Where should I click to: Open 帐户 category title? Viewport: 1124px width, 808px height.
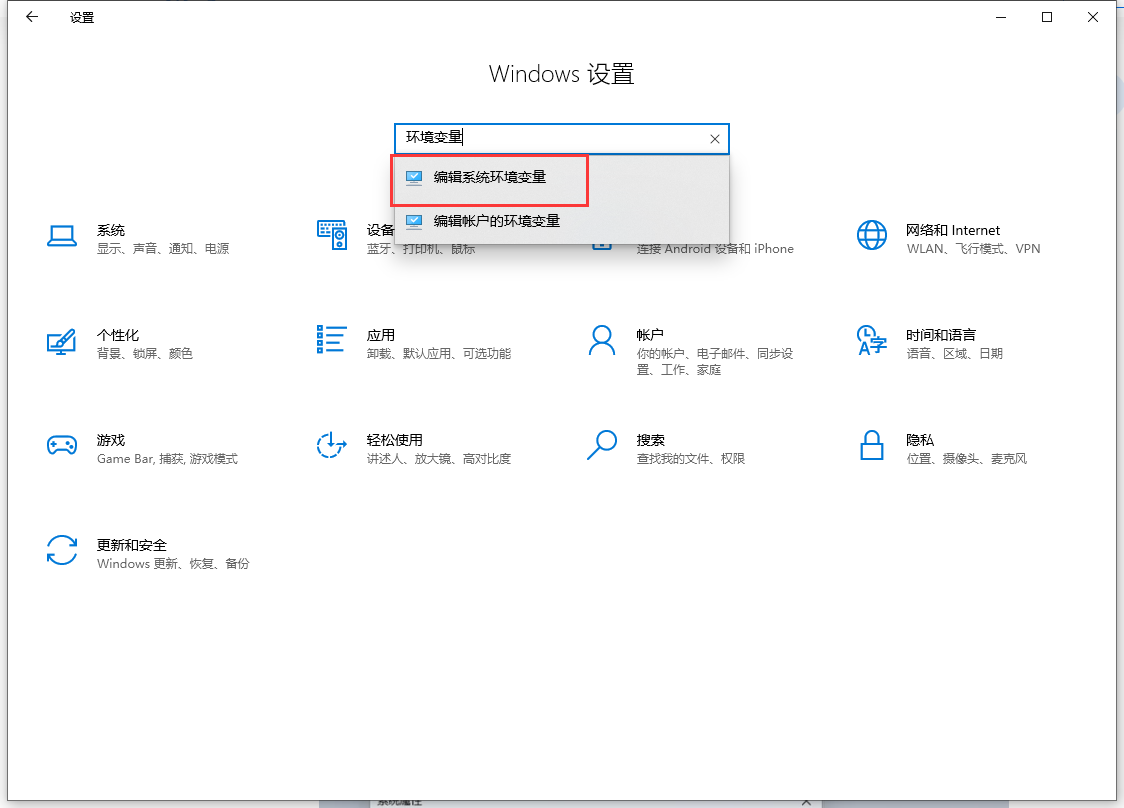650,336
